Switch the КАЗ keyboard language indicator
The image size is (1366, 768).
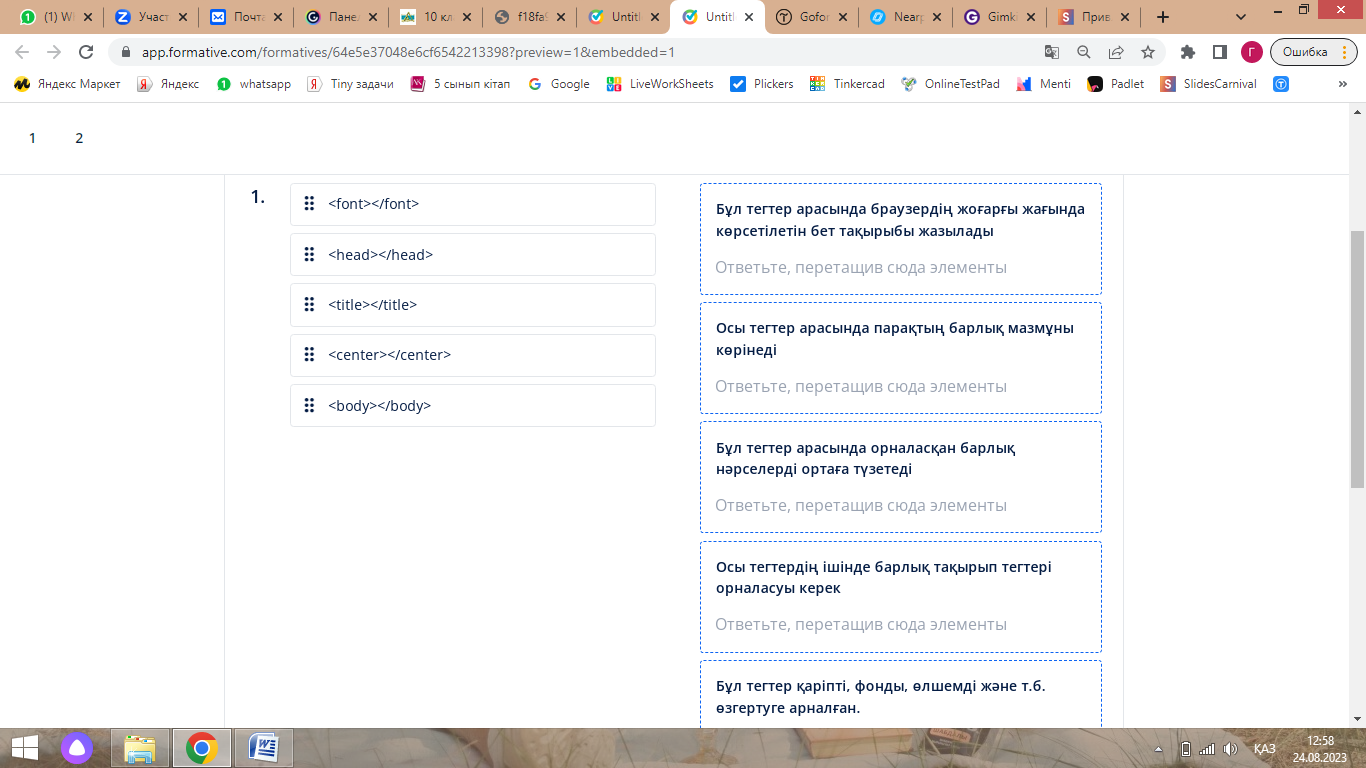[x=1265, y=749]
